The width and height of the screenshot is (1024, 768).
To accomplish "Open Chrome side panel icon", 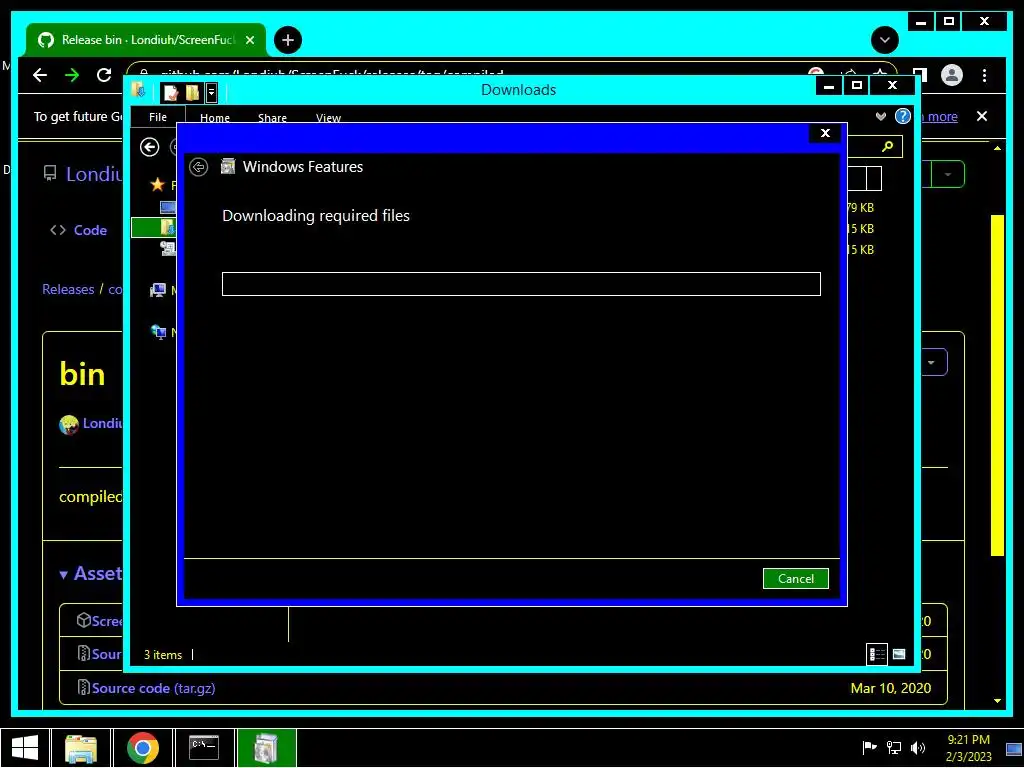I will click(x=920, y=75).
